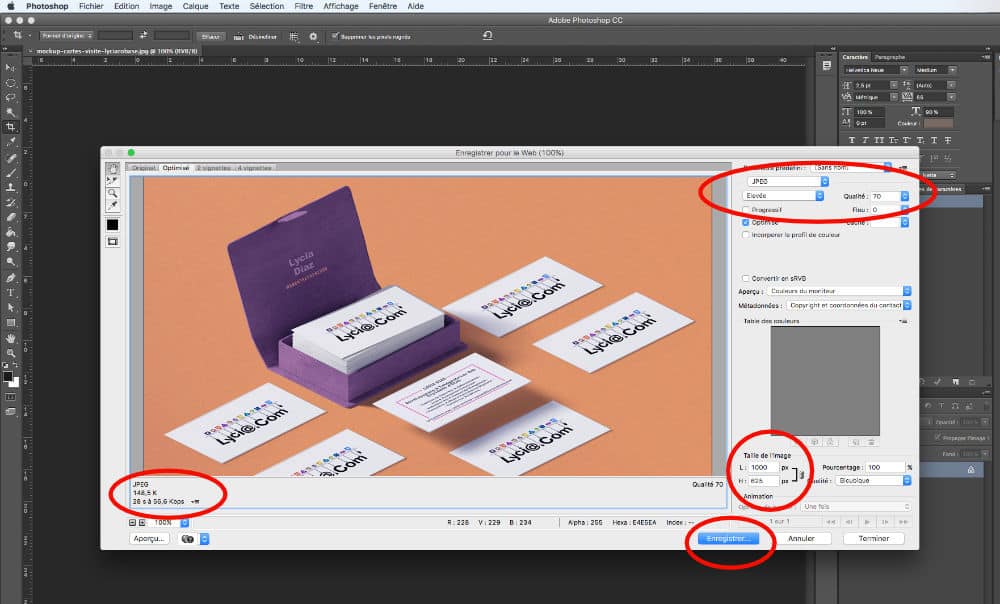The height and width of the screenshot is (604, 1000).
Task: Open the Aperçu monitor colors dropdown
Action: pyautogui.click(x=840, y=291)
